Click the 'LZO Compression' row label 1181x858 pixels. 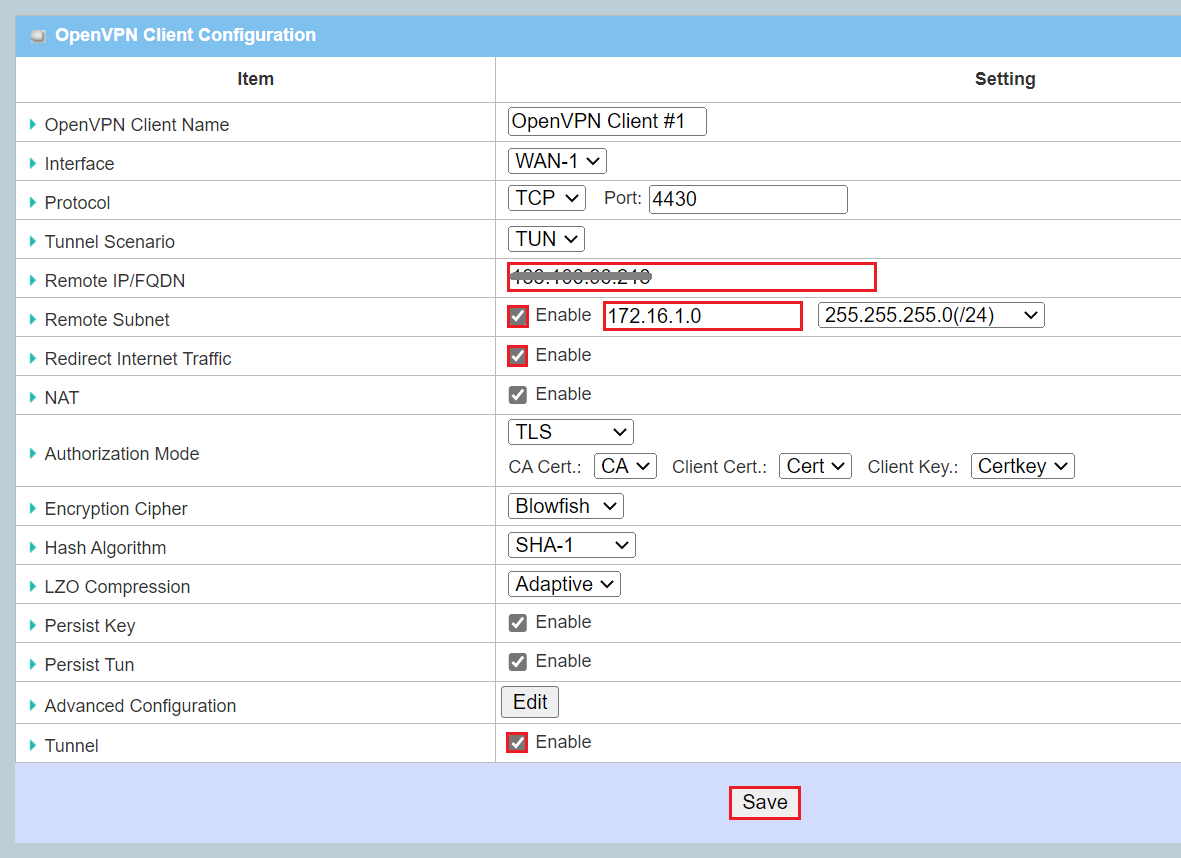(117, 587)
